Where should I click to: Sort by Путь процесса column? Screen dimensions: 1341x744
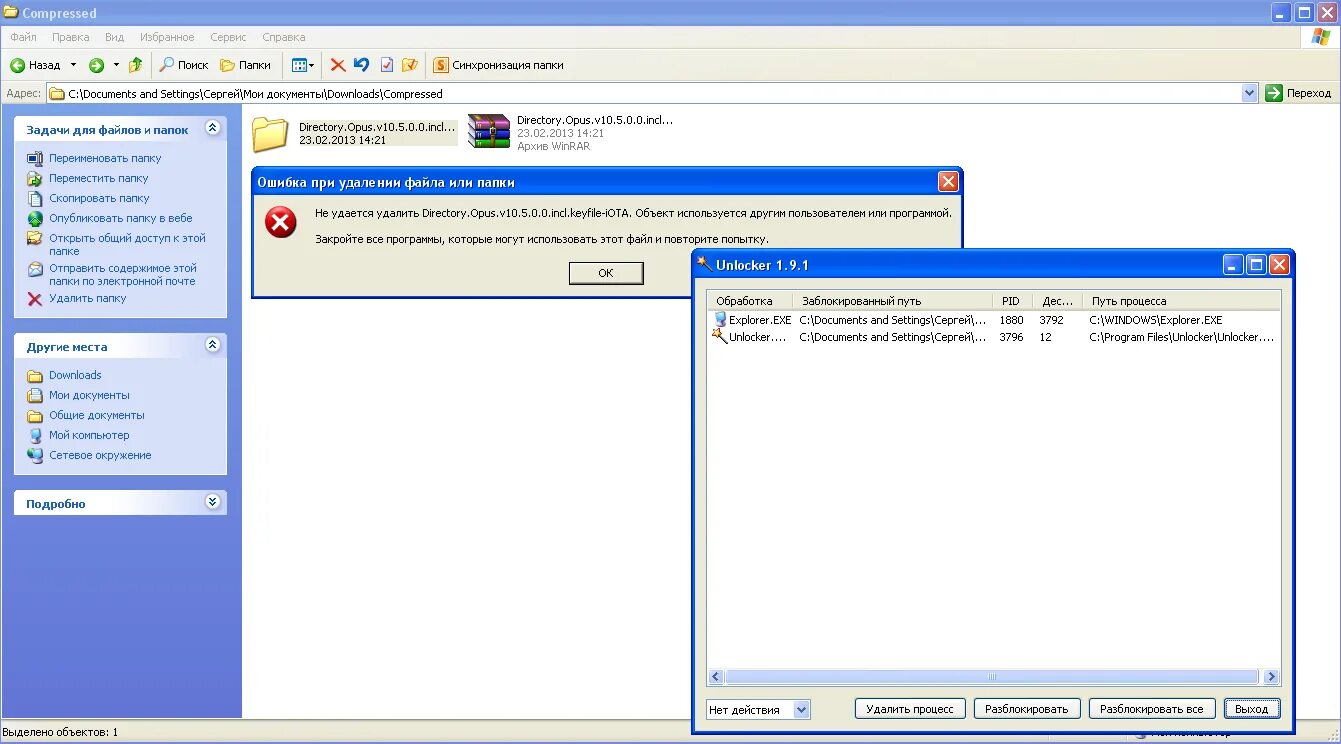pyautogui.click(x=1182, y=300)
